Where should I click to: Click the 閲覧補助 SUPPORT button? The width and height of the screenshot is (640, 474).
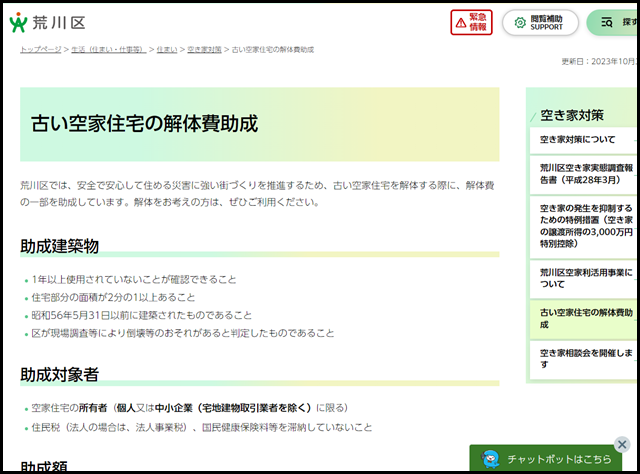click(540, 22)
